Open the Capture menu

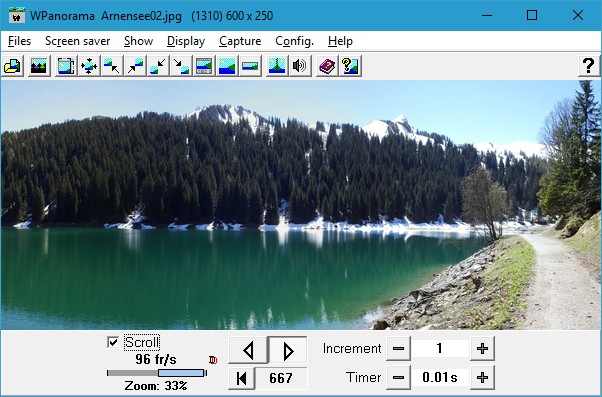click(x=240, y=41)
